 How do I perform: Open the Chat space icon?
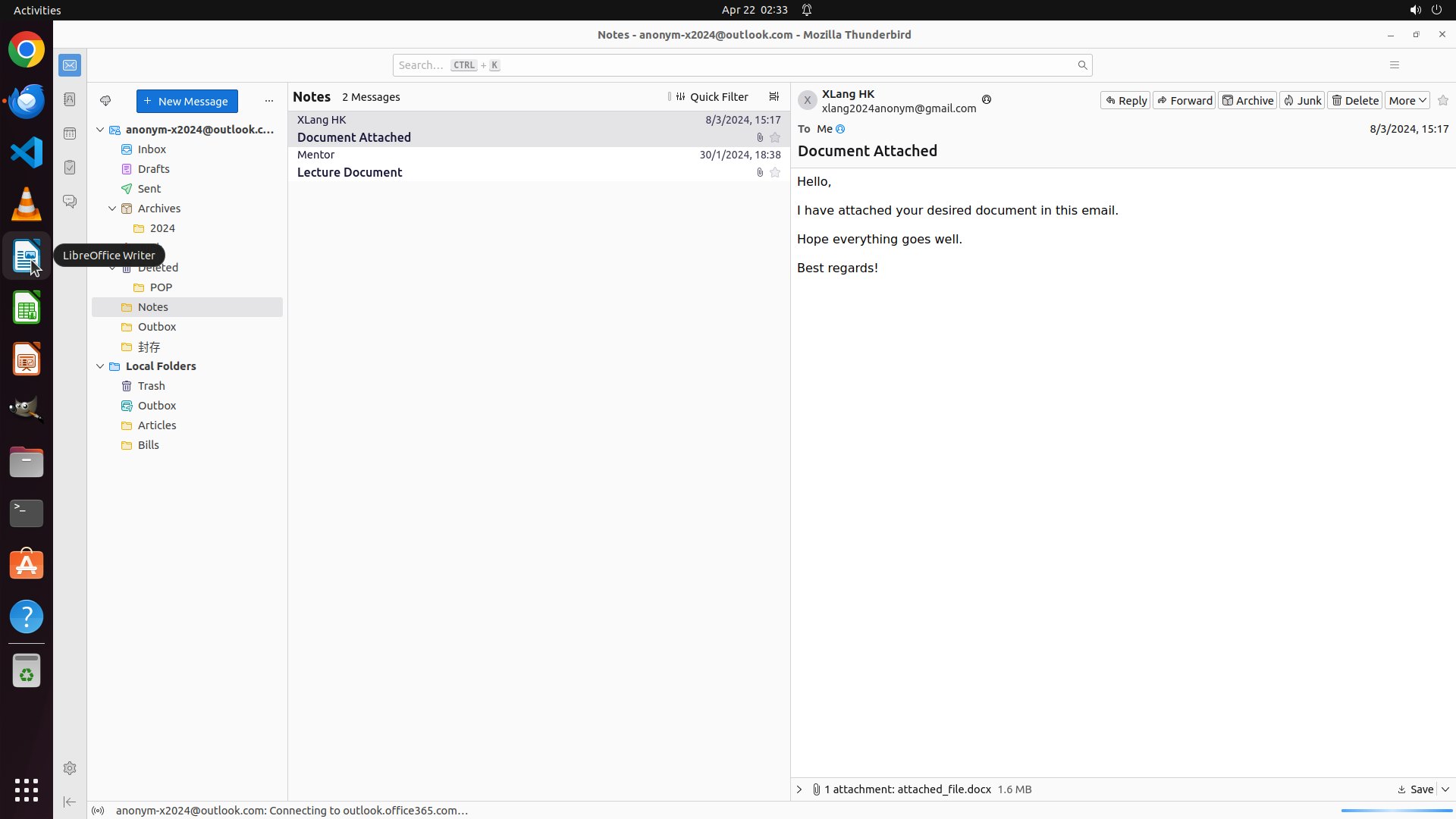pos(70,202)
